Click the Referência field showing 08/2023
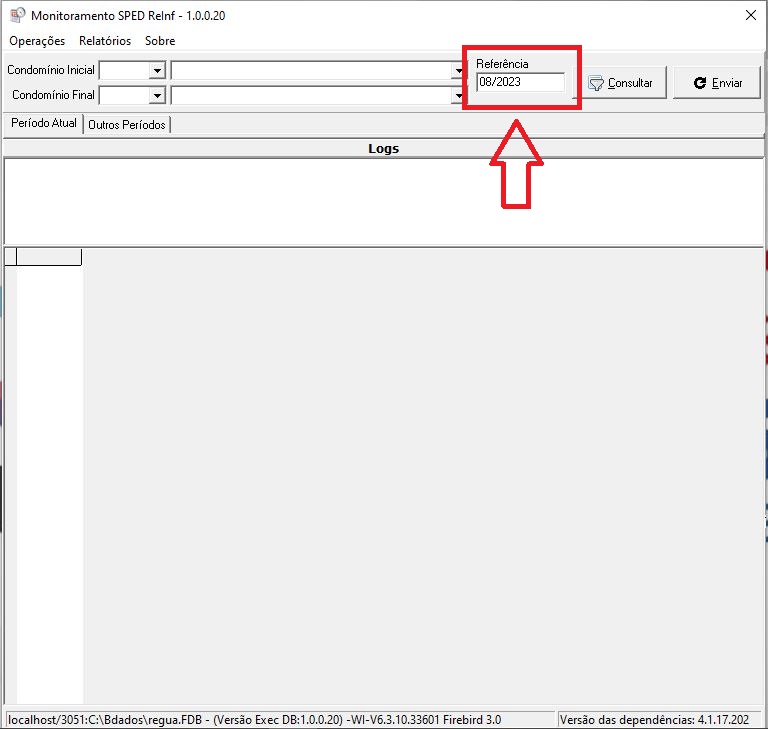This screenshot has height=729, width=768. [x=520, y=83]
